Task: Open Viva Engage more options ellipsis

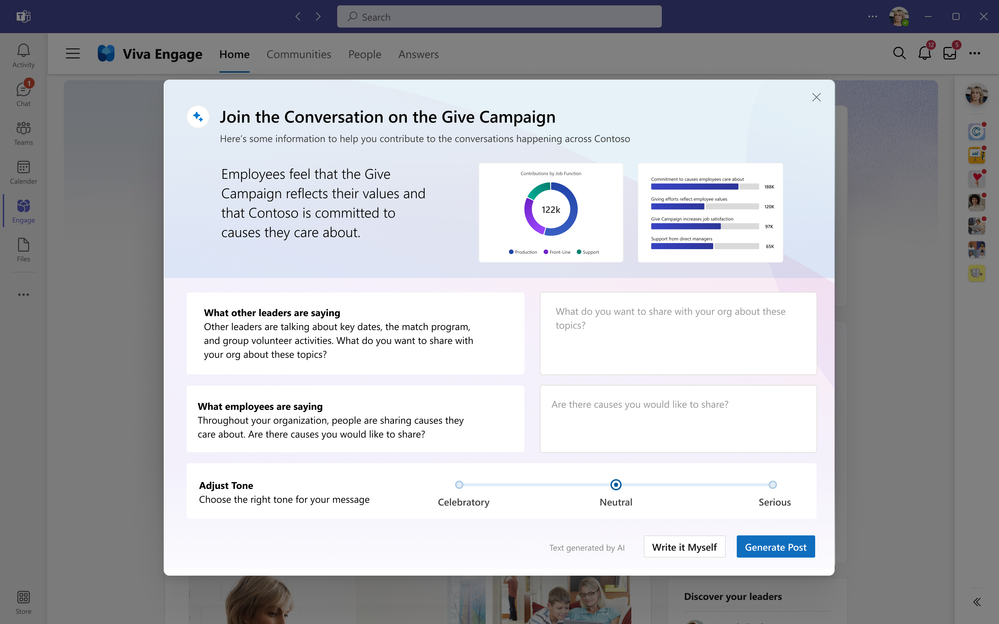Action: point(975,54)
